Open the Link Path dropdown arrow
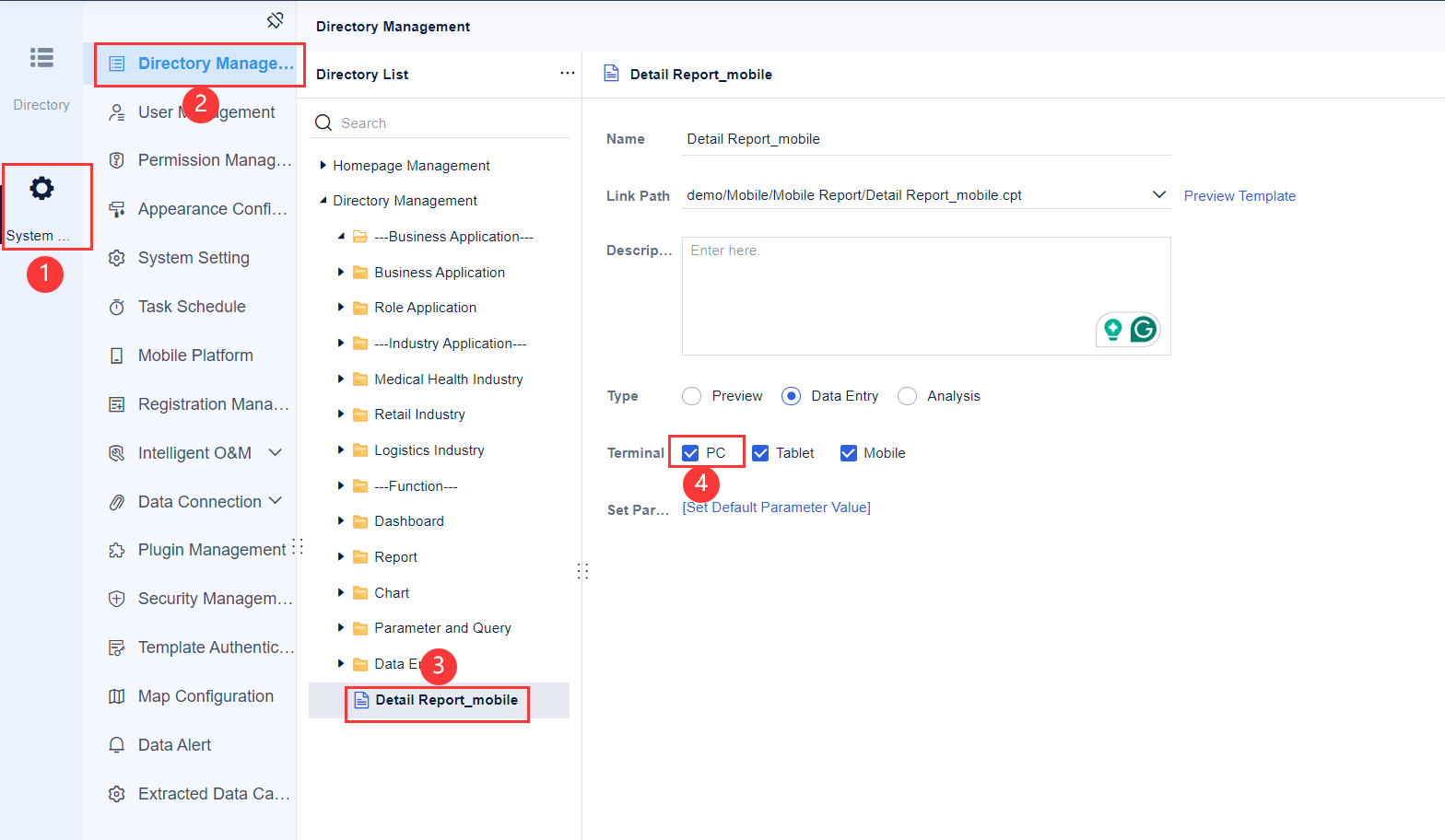Screen dimensions: 1445x840 (x=1159, y=194)
